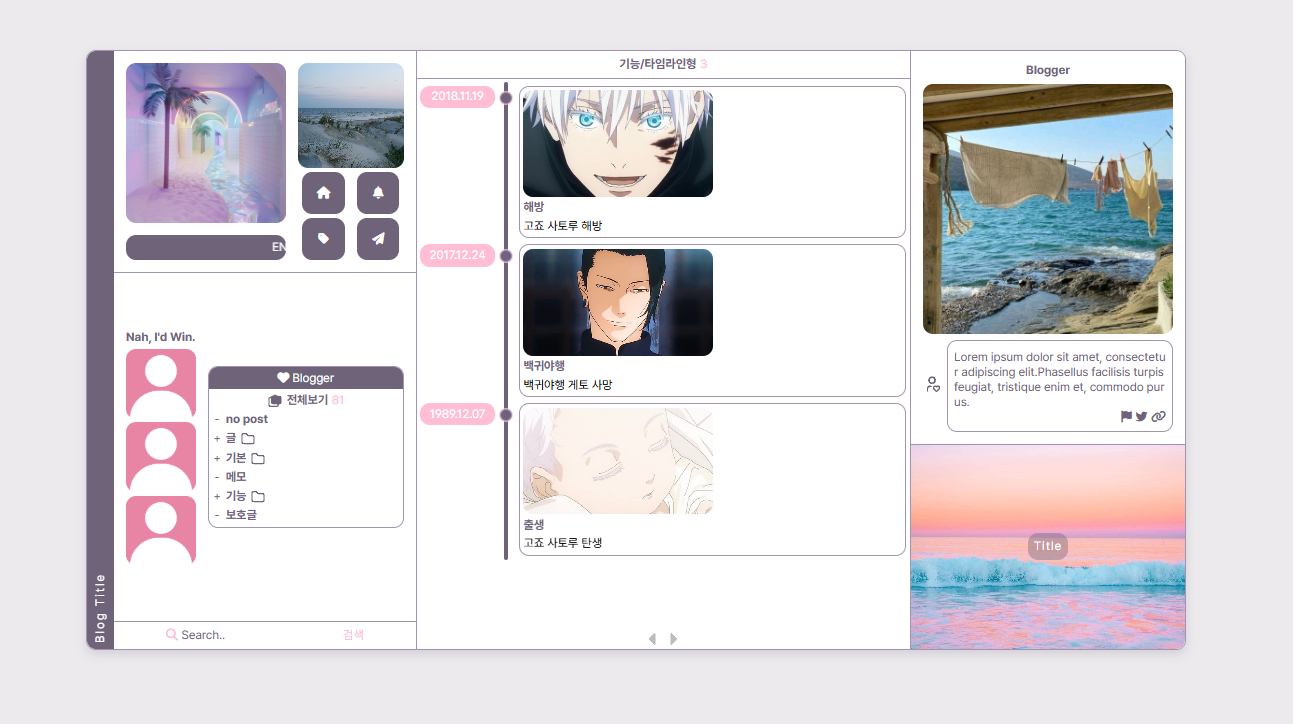Click the palm tree archway profile image
Image resolution: width=1293 pixels, height=724 pixels.
pos(206,143)
